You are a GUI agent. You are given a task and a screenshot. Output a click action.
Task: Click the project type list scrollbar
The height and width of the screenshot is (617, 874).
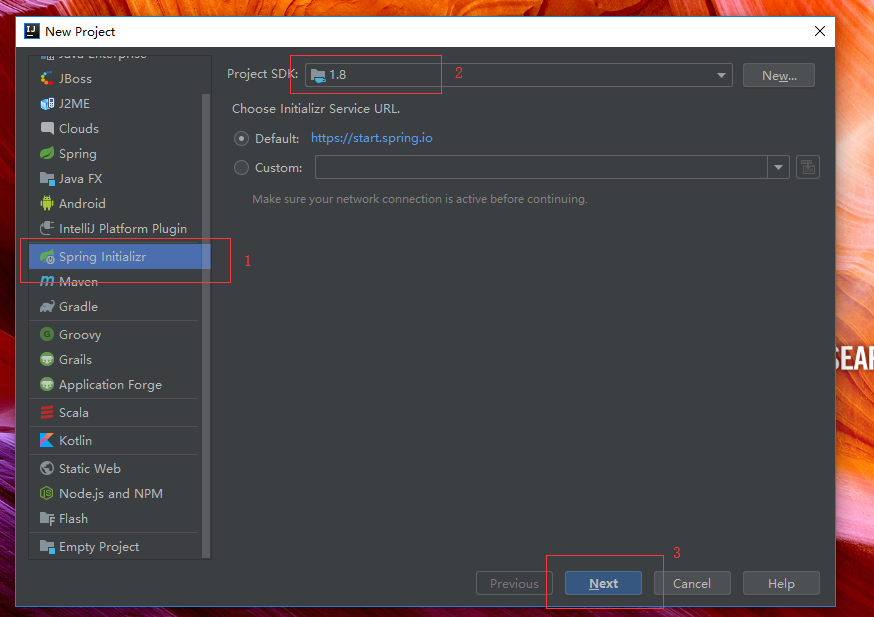(206, 325)
